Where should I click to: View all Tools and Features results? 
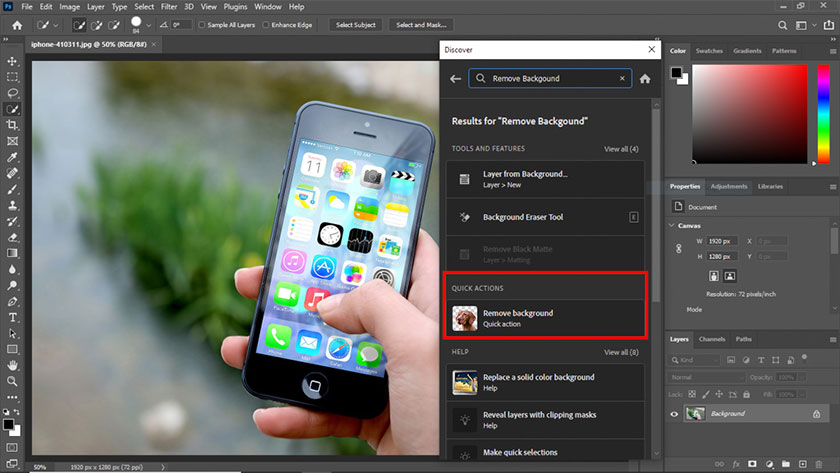621,149
